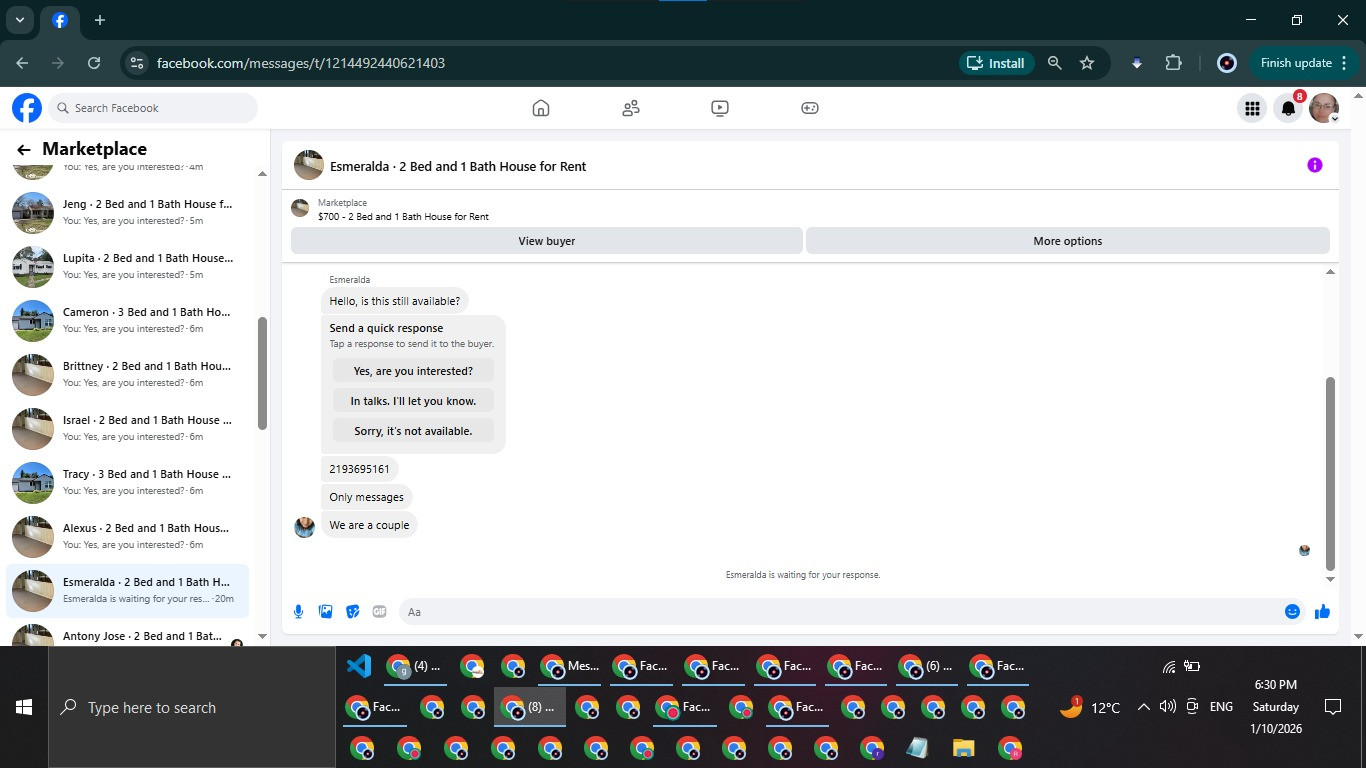This screenshot has width=1366, height=768.
Task: Click the listing thumbnail in chat header
Action: pyautogui.click(x=308, y=165)
